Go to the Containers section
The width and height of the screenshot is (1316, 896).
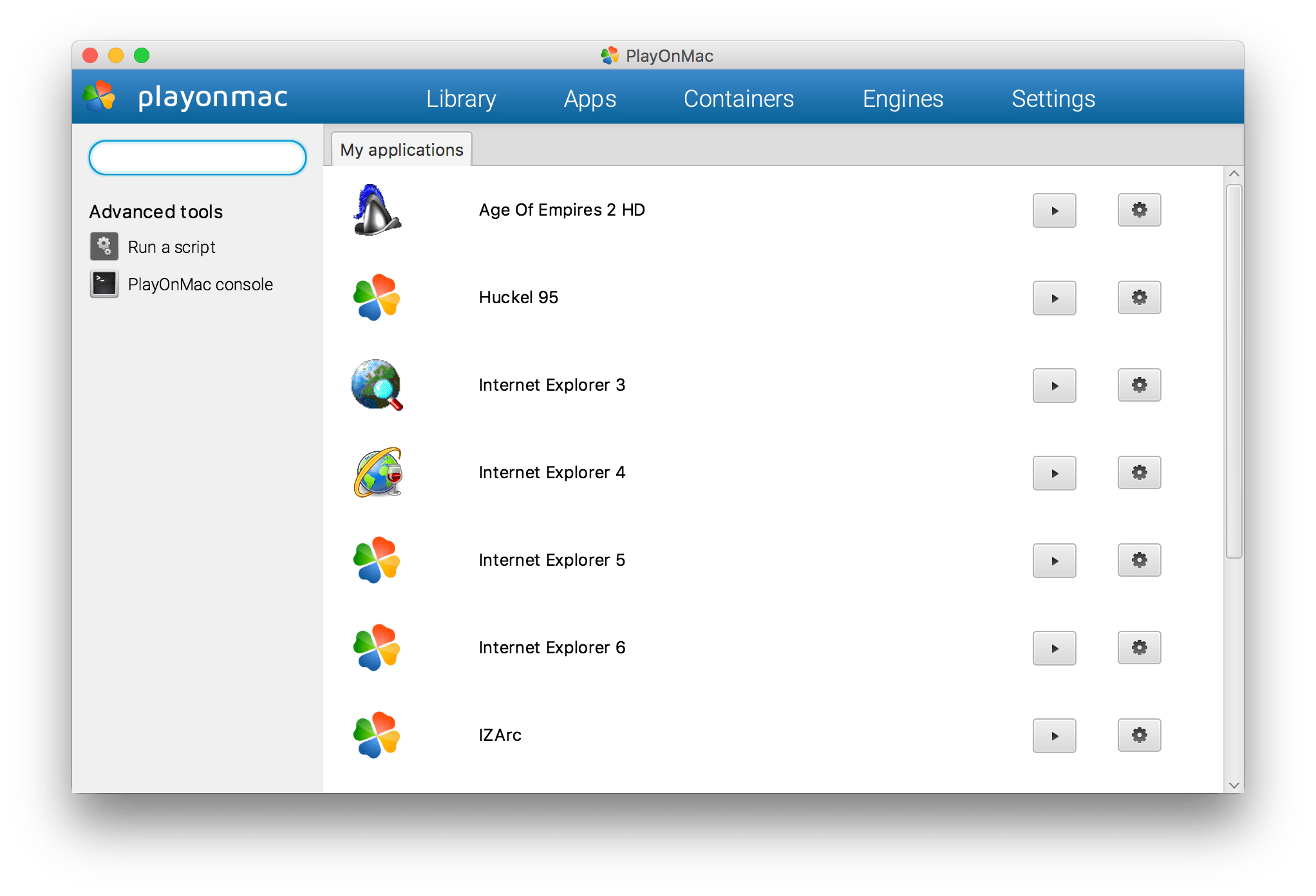point(738,98)
